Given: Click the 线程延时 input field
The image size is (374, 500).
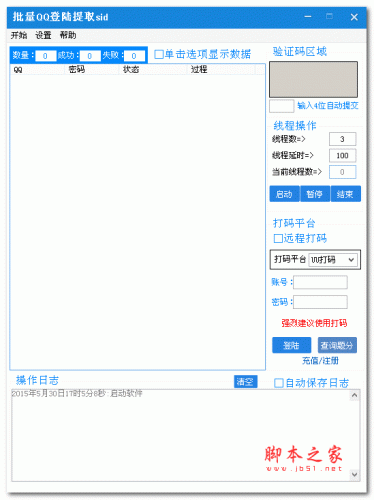Looking at the screenshot, I should [342, 156].
